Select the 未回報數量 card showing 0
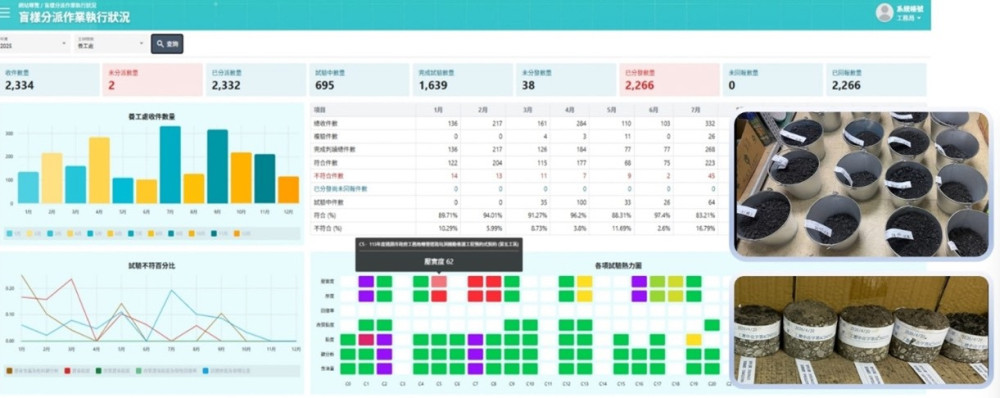This screenshot has width=1000, height=398. pyautogui.click(x=772, y=80)
